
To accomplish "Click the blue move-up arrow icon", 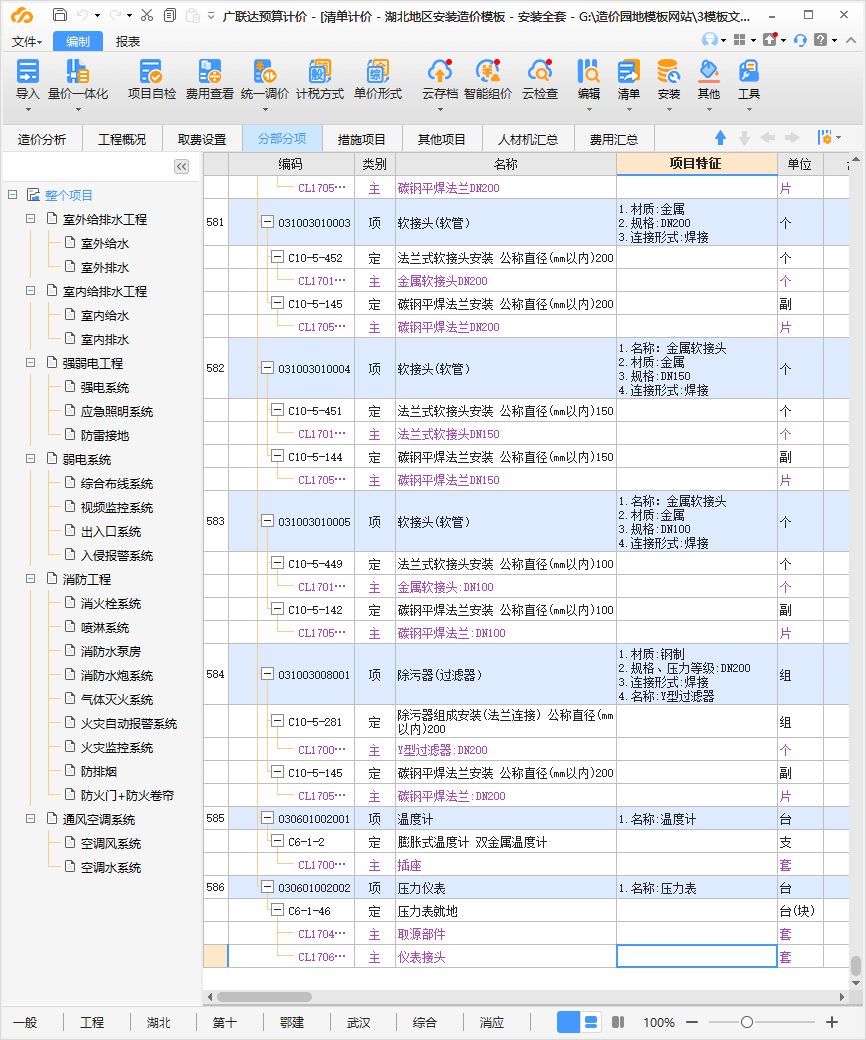I will pos(720,138).
